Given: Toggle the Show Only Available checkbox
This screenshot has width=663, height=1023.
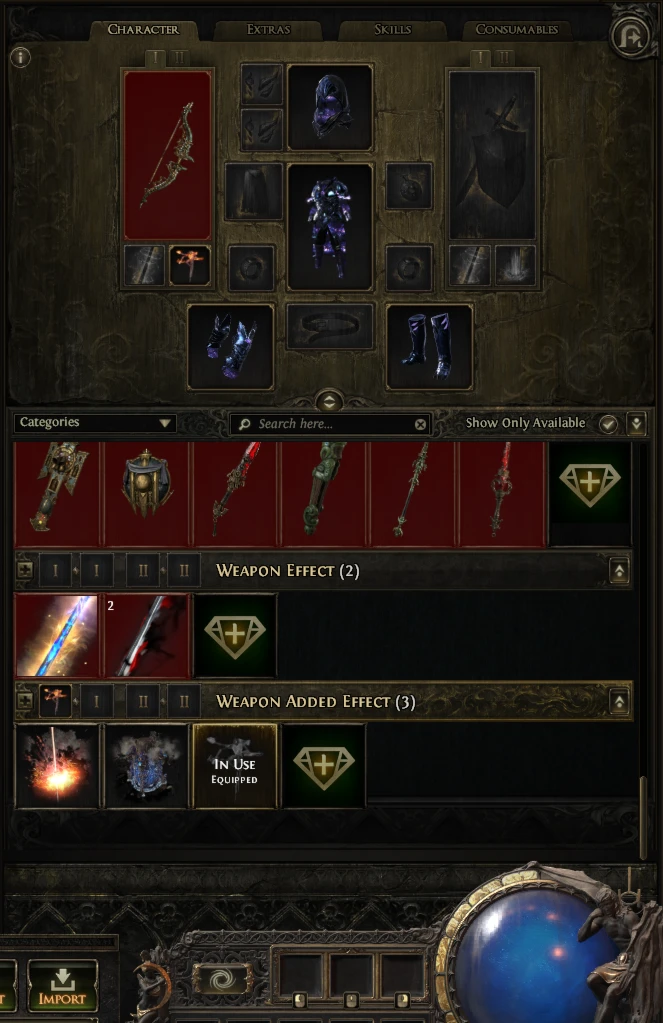Looking at the screenshot, I should (x=608, y=423).
